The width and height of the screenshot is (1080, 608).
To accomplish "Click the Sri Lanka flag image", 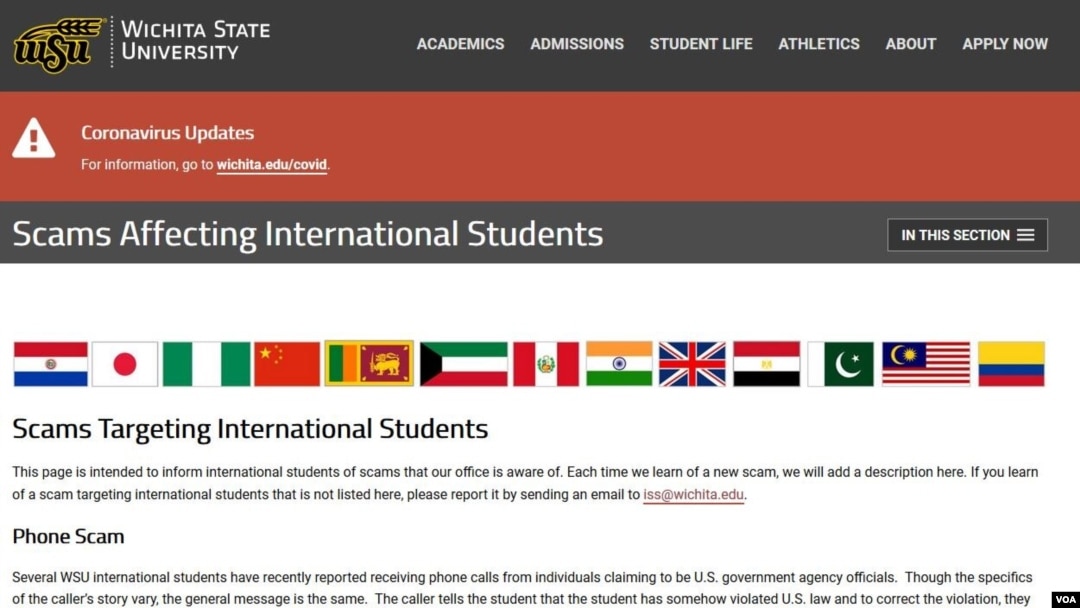I will 369,363.
